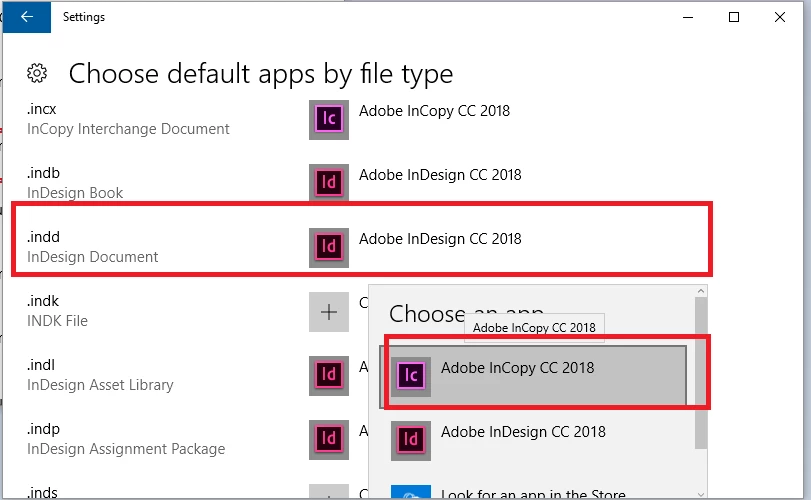
Task: Maximize the Settings window
Action: 733,17
